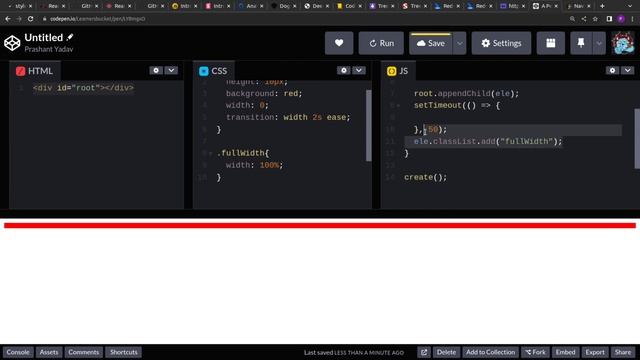This screenshot has width=640, height=360.
Task: Delete this pen
Action: click(446, 352)
